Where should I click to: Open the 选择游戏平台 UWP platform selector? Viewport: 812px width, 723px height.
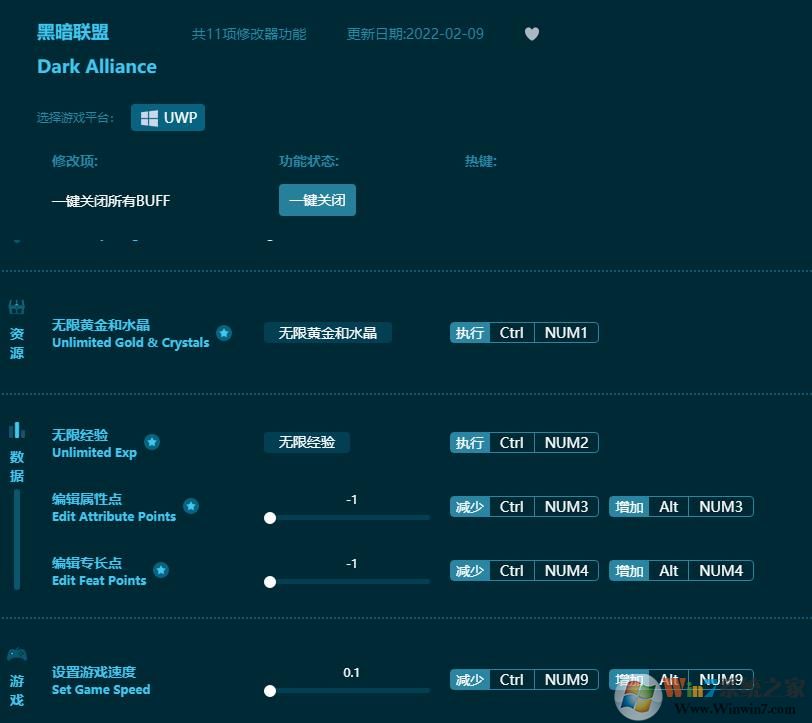point(167,117)
